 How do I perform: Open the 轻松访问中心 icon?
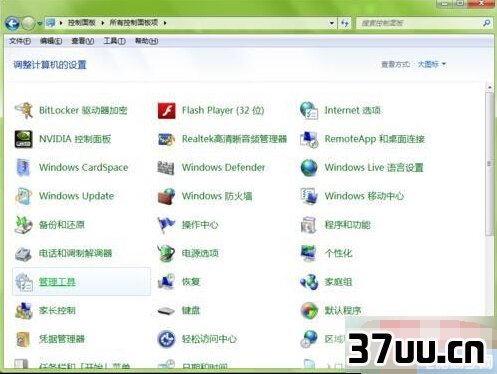click(x=166, y=339)
